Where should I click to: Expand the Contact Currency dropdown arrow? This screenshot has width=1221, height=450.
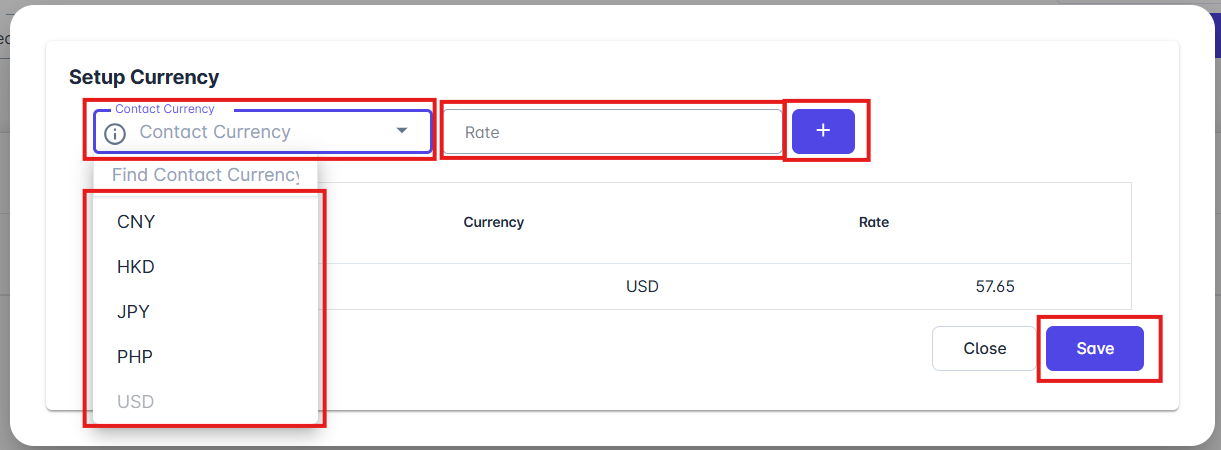point(402,131)
